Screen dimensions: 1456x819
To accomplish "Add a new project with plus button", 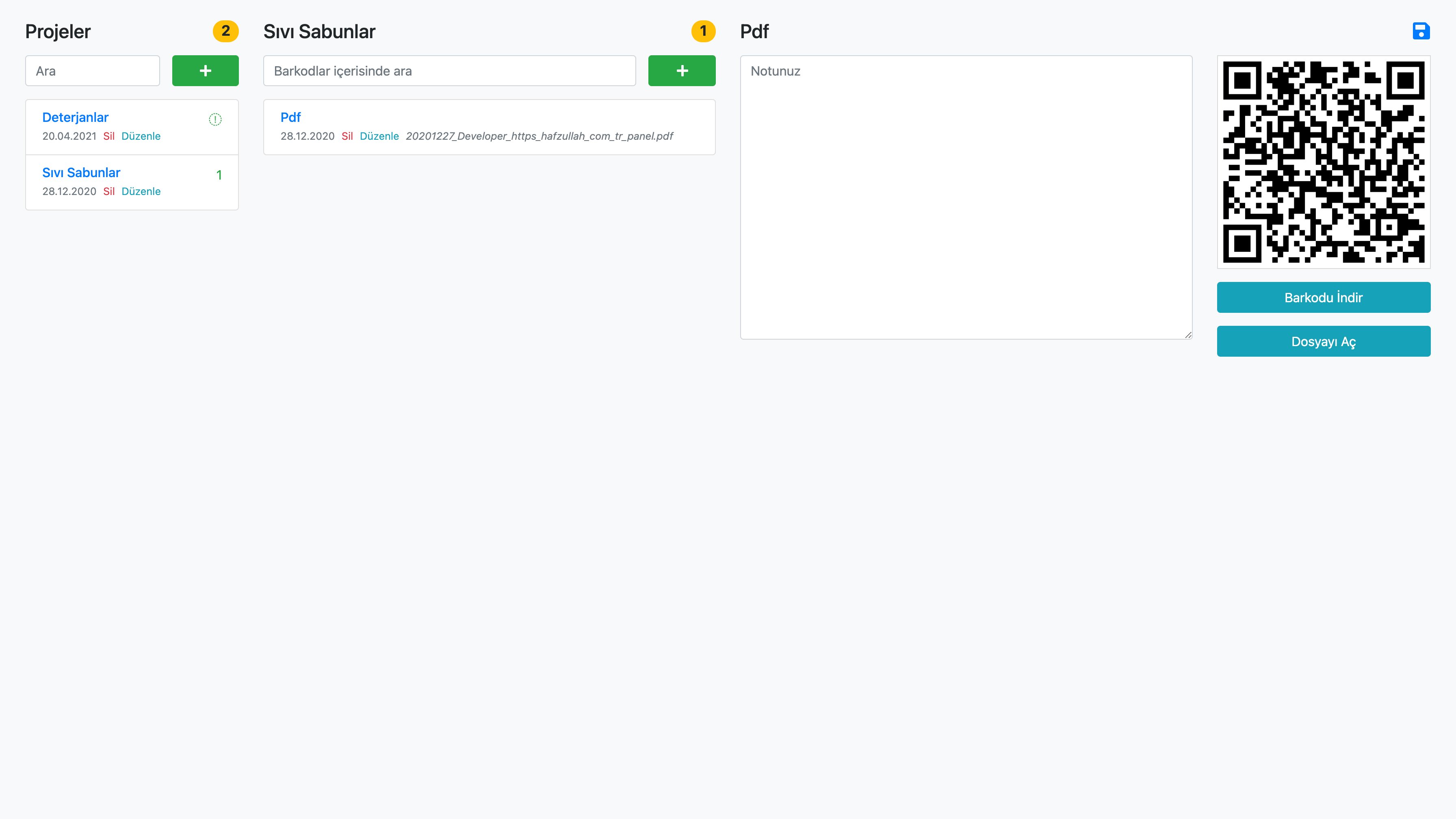I will coord(205,71).
